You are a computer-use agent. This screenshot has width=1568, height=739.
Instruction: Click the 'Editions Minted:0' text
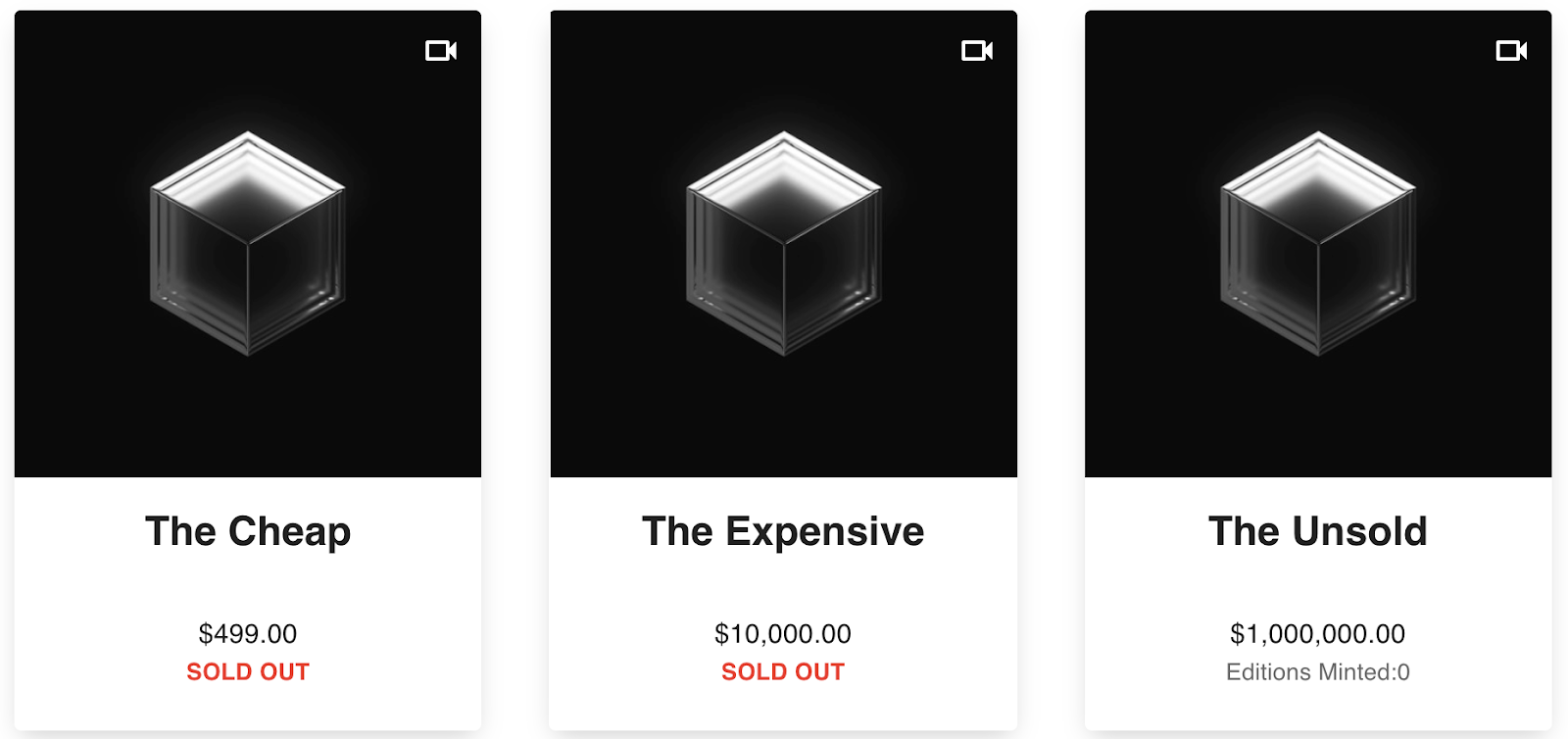tap(1318, 672)
